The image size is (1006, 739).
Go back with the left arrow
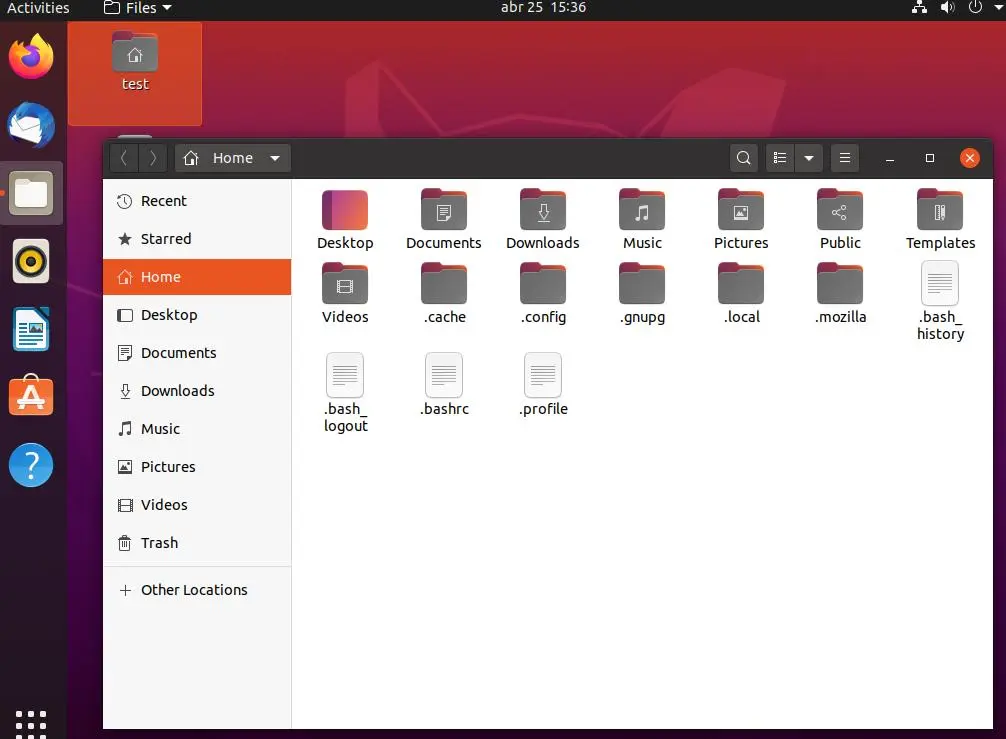pos(124,158)
